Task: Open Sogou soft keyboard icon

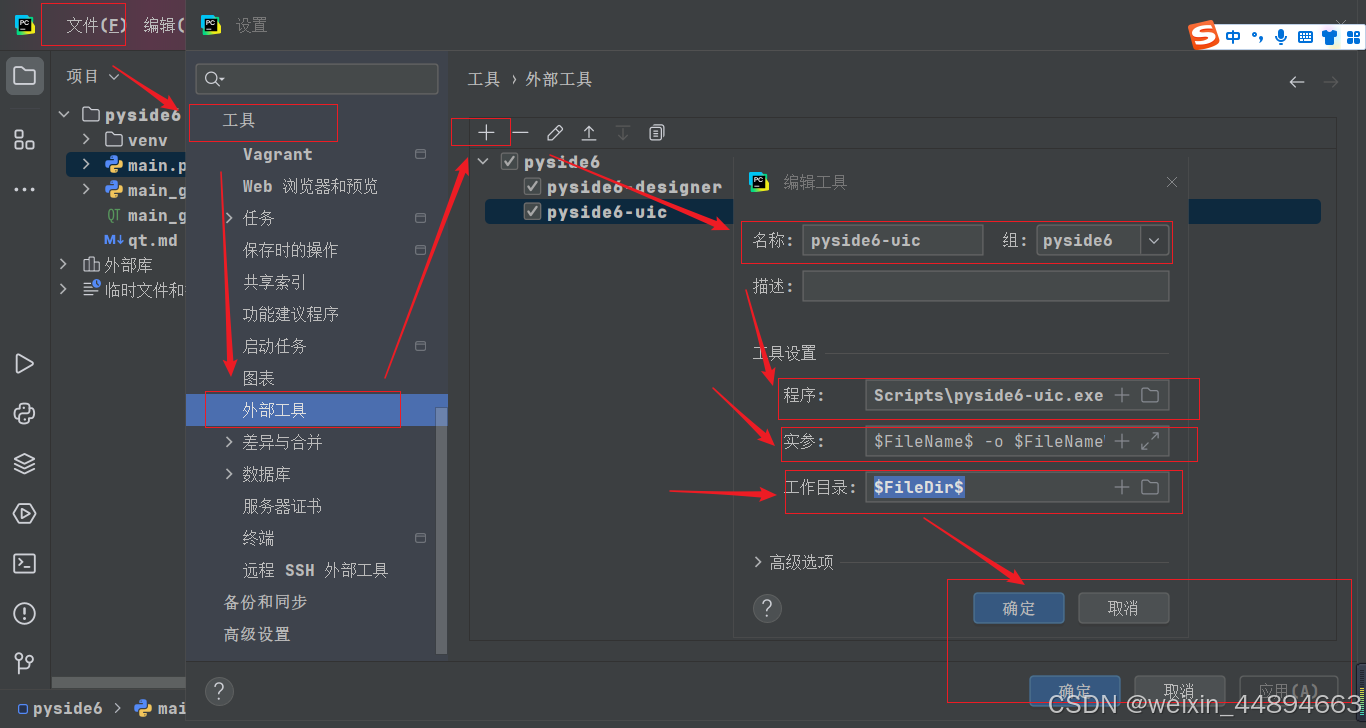Action: tap(1305, 37)
